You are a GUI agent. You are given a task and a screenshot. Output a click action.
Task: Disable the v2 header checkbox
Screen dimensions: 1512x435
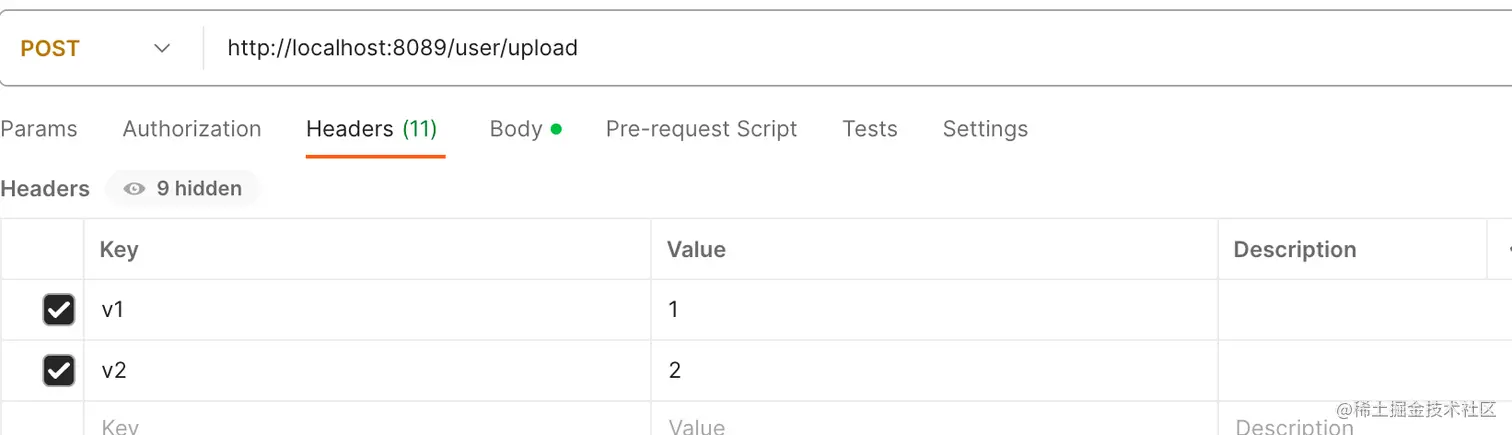59,371
